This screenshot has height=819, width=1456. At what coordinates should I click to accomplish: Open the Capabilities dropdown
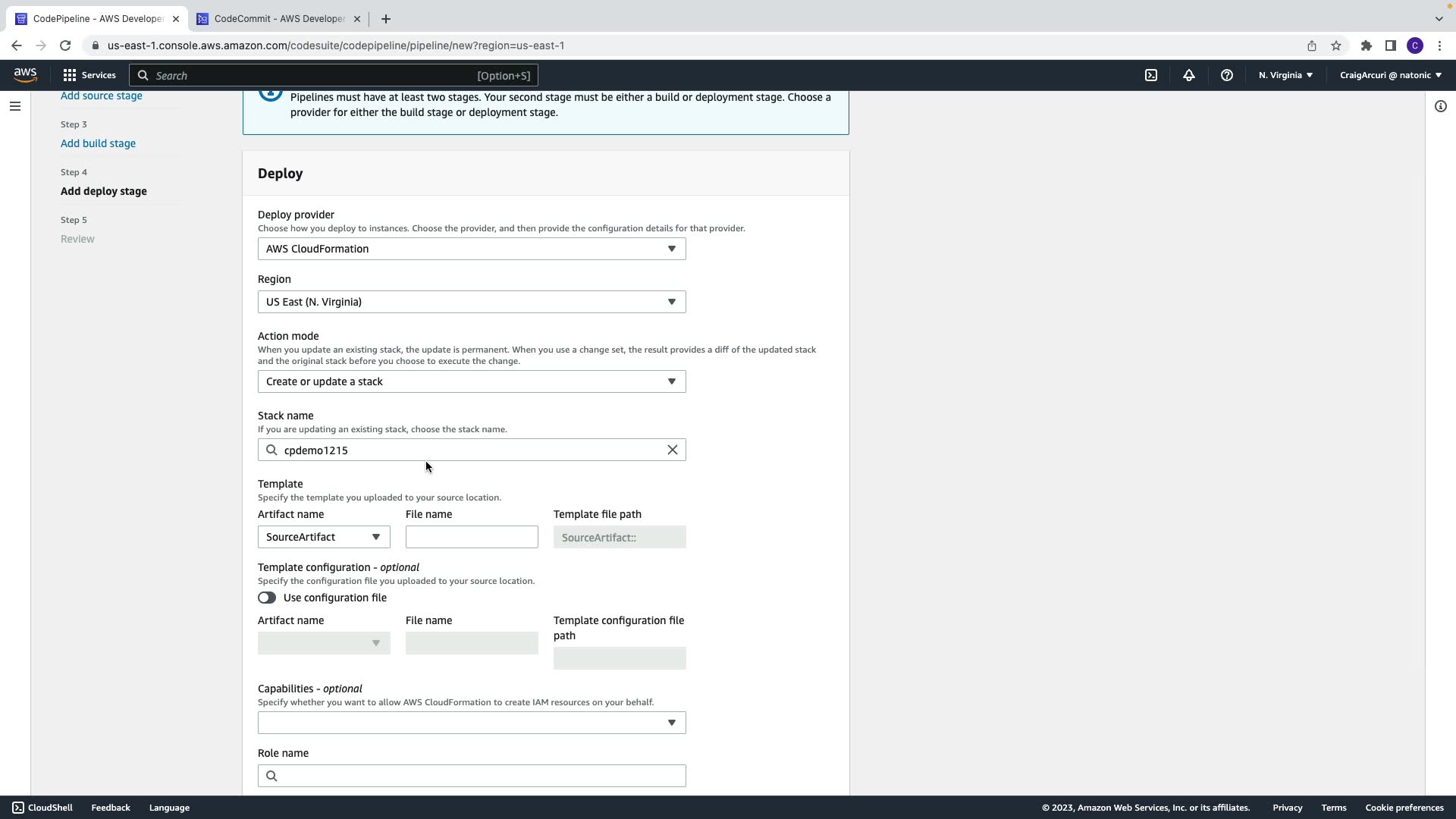click(471, 723)
